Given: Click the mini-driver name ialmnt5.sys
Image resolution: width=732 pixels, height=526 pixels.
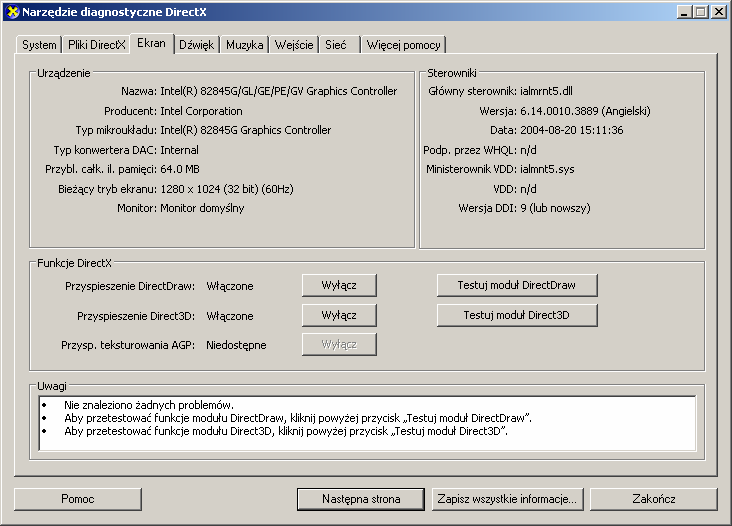Looking at the screenshot, I should point(547,169).
